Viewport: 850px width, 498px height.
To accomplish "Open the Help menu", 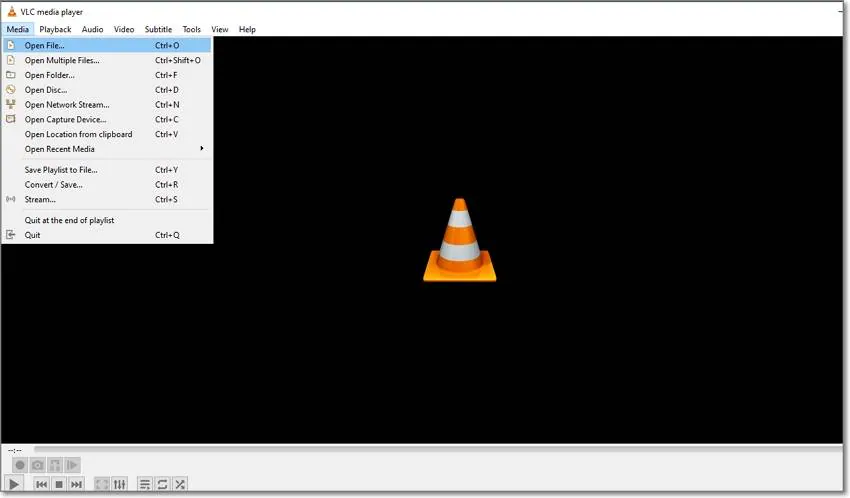I will click(x=247, y=29).
